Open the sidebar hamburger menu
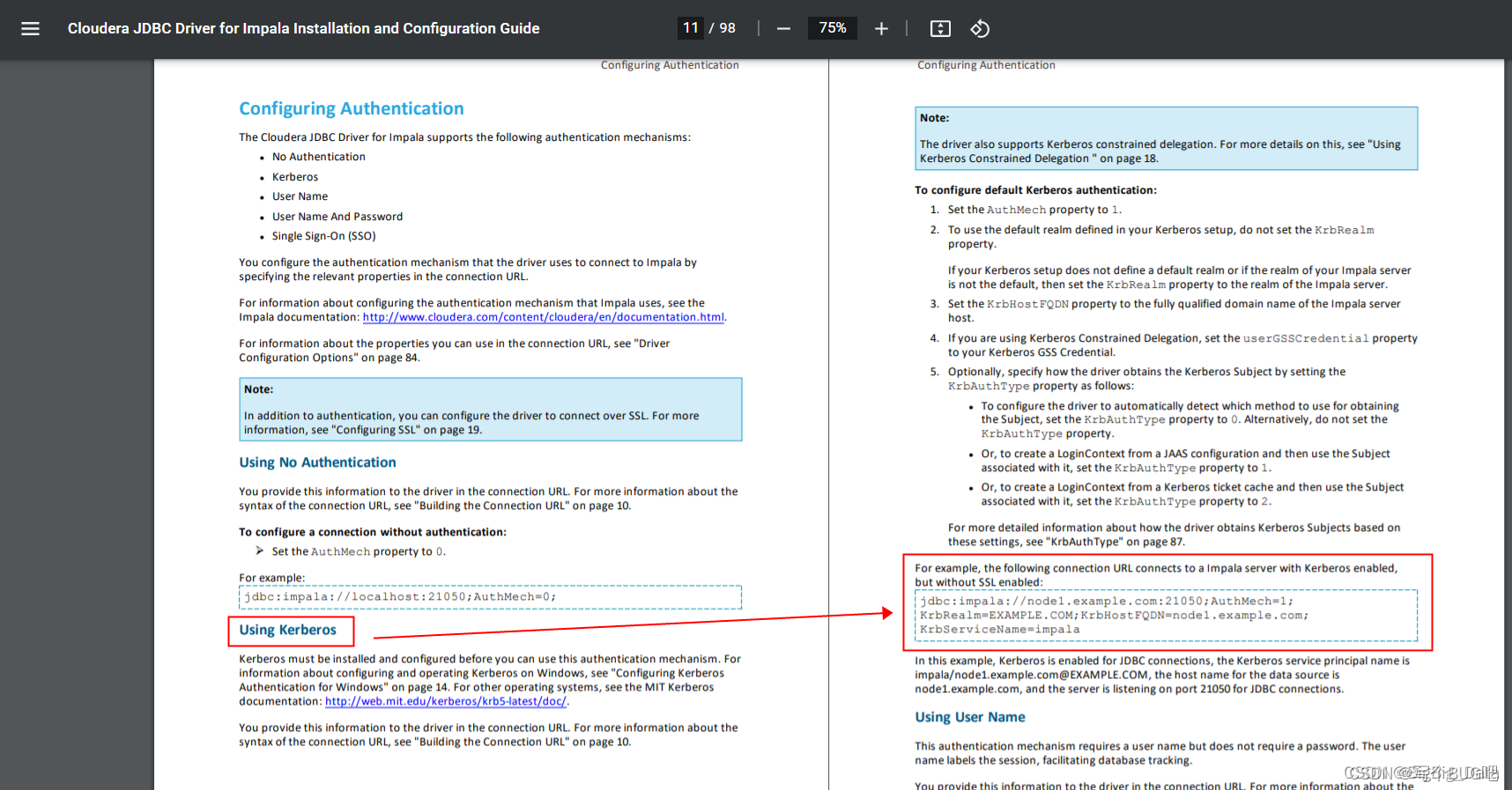The image size is (1512, 790). [30, 28]
